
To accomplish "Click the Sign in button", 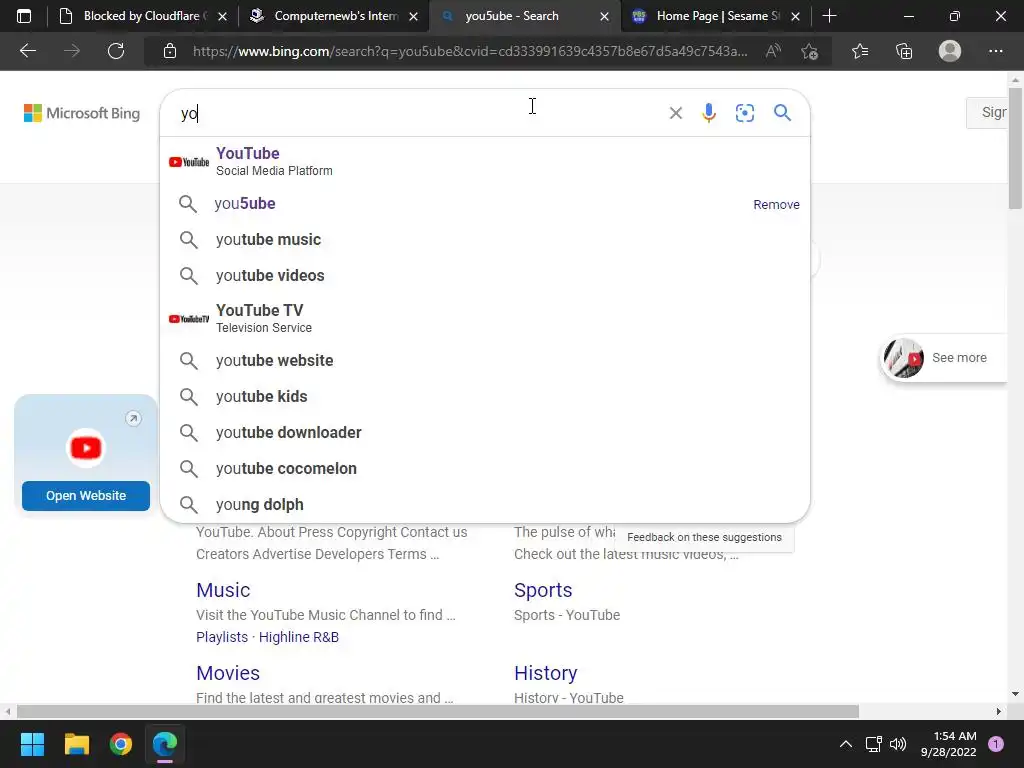I will 987,113.
